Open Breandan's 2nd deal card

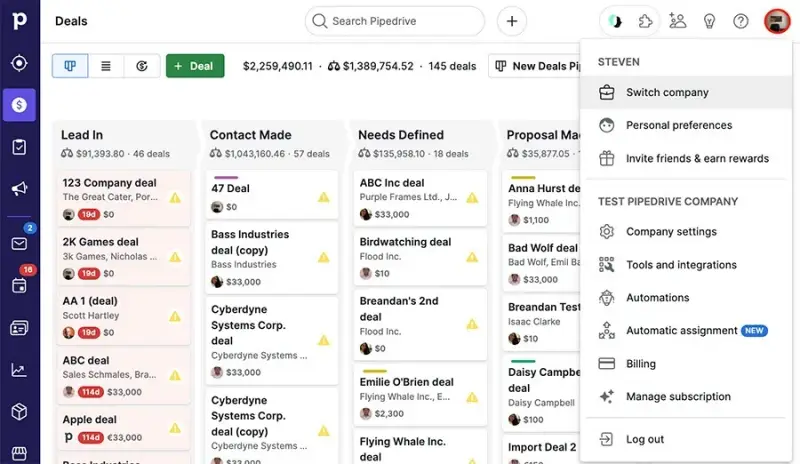(420, 325)
